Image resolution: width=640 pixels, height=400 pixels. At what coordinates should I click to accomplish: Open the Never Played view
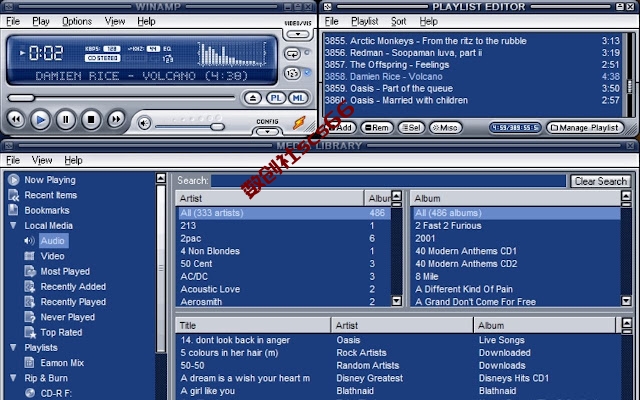click(67, 317)
